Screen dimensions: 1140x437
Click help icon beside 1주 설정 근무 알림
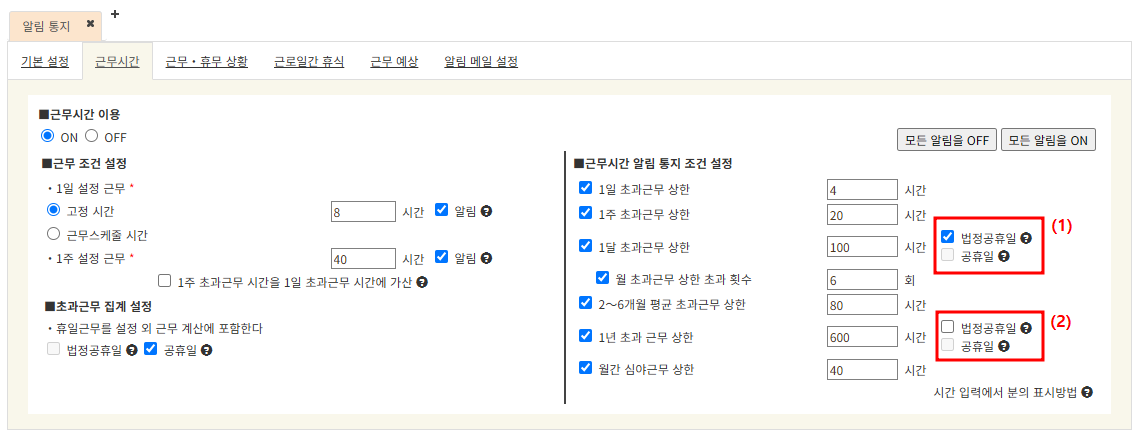[487, 258]
